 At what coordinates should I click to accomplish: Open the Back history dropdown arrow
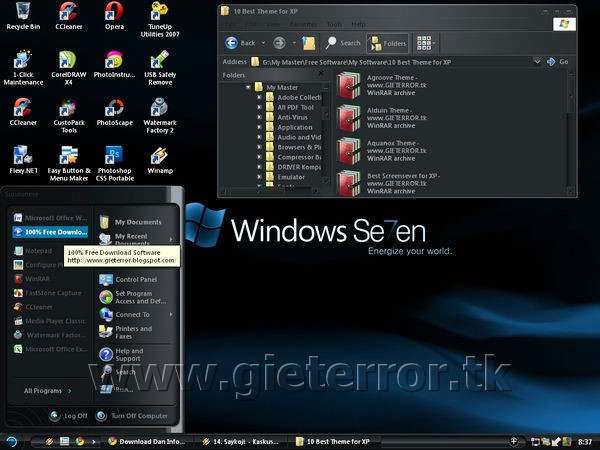(263, 43)
